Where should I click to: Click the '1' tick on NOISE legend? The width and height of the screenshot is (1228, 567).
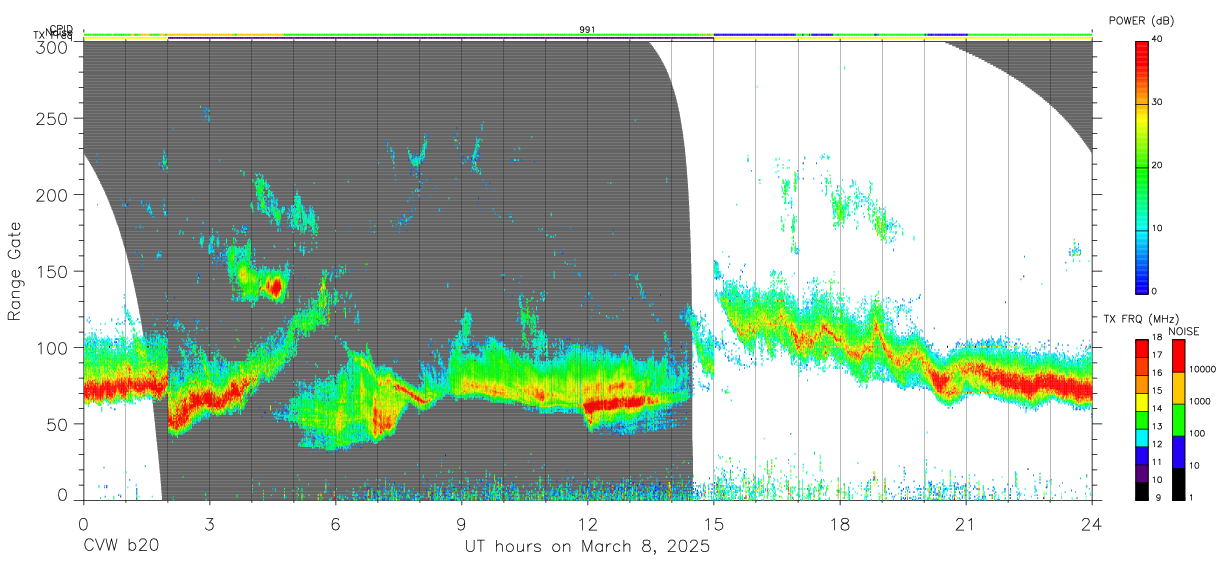(x=1193, y=497)
